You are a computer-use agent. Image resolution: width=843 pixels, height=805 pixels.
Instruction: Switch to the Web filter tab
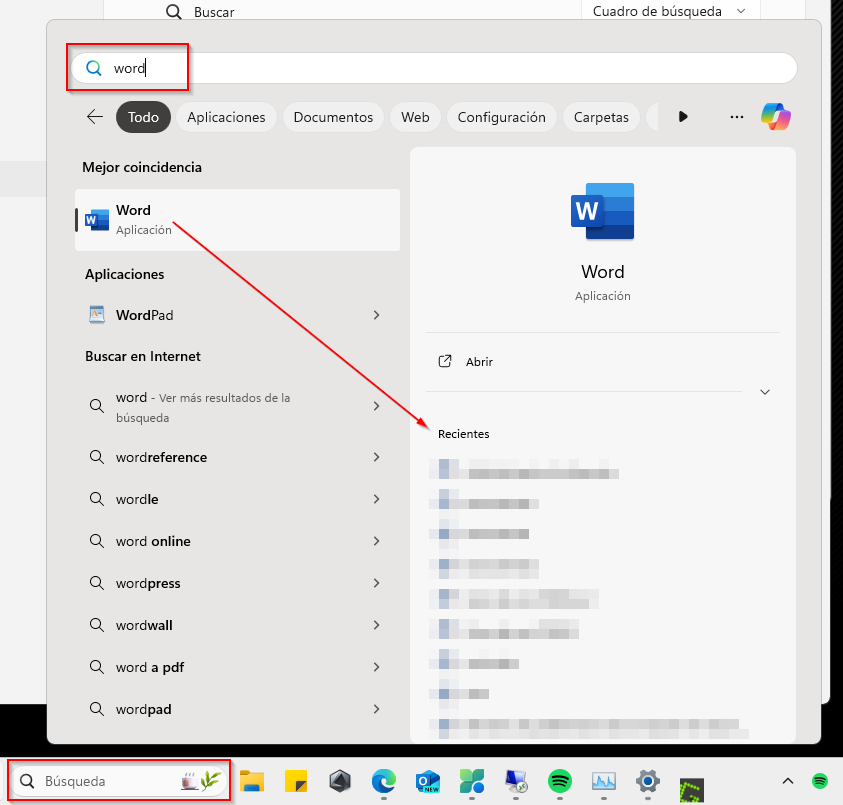tap(415, 117)
